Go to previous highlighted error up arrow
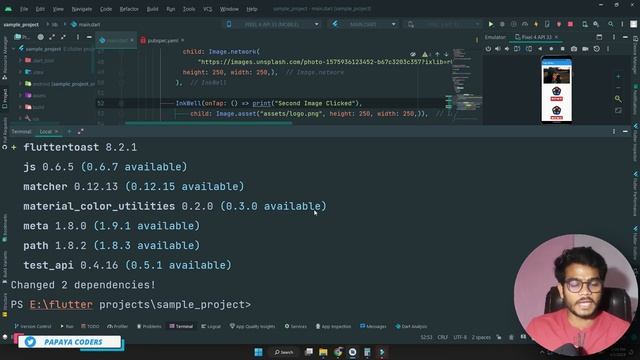The height and width of the screenshot is (360, 640). pos(437,54)
